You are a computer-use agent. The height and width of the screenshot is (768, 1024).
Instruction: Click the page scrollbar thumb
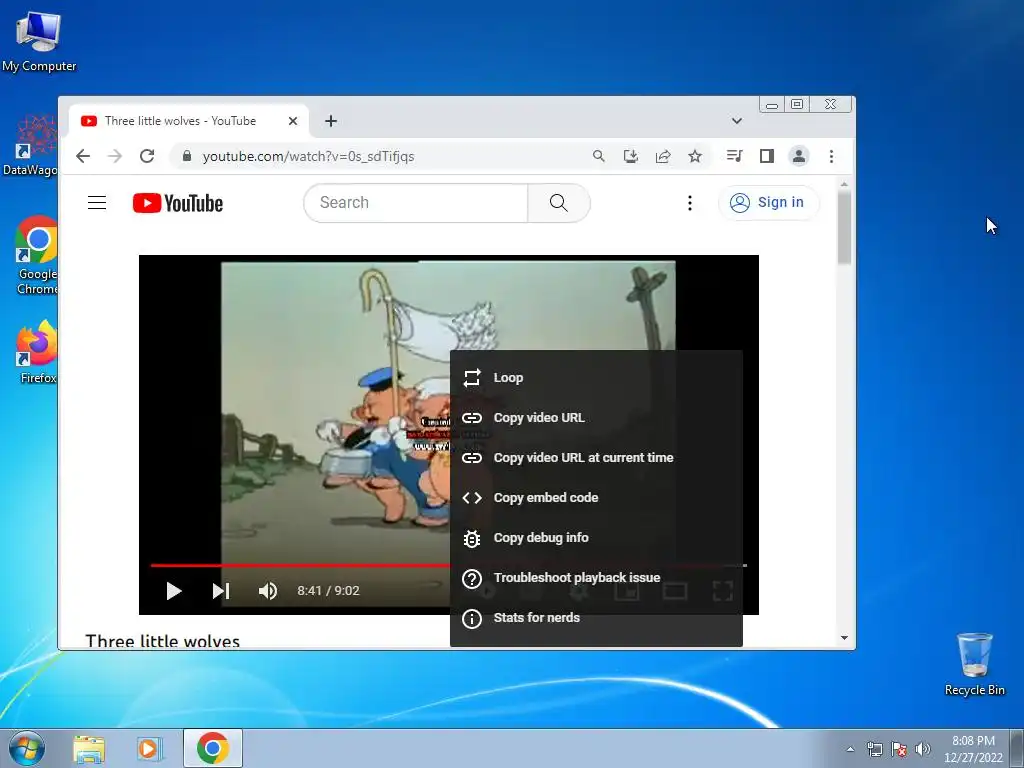(x=844, y=228)
